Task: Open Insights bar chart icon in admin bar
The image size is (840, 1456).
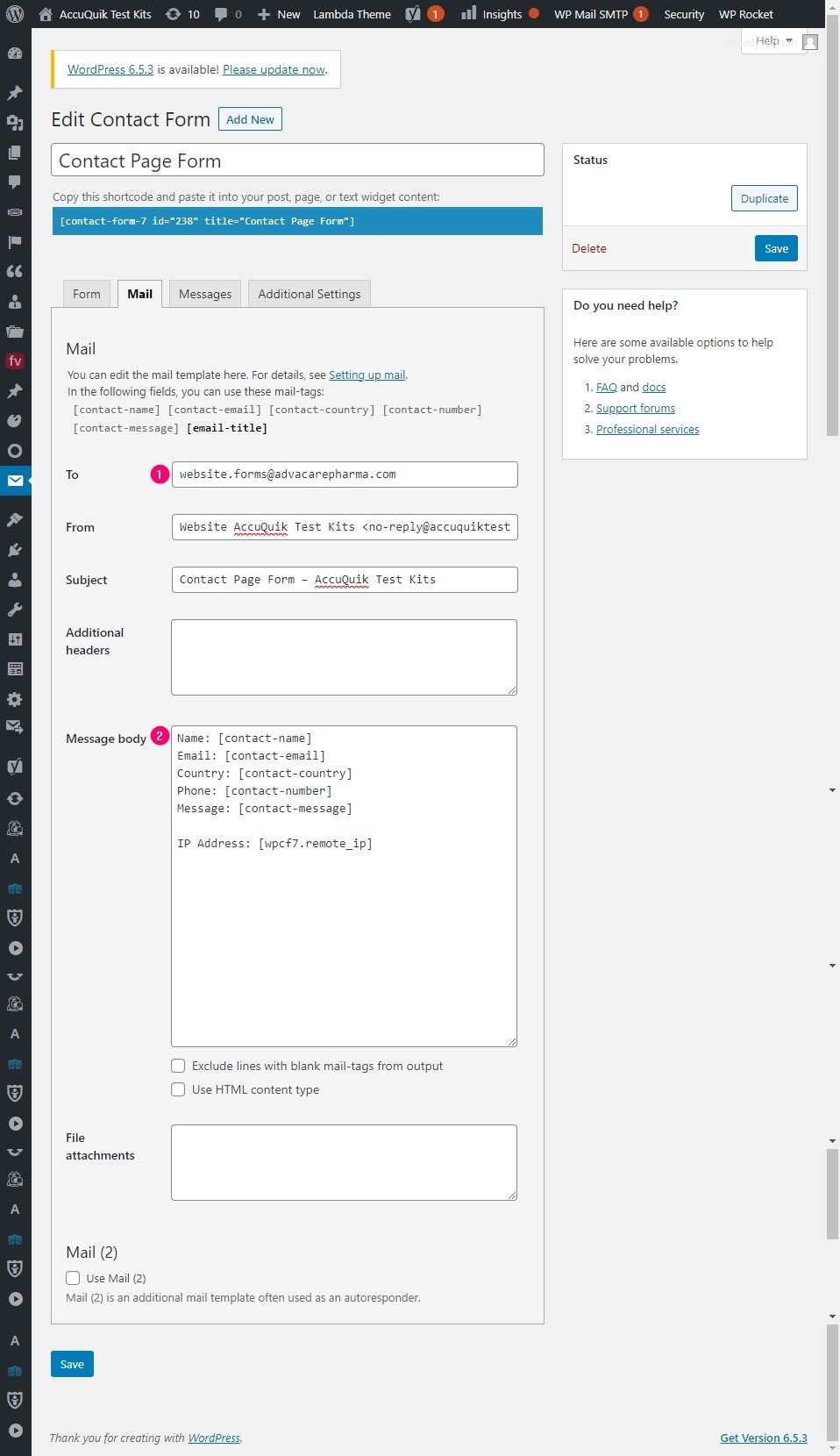Action: coord(469,13)
